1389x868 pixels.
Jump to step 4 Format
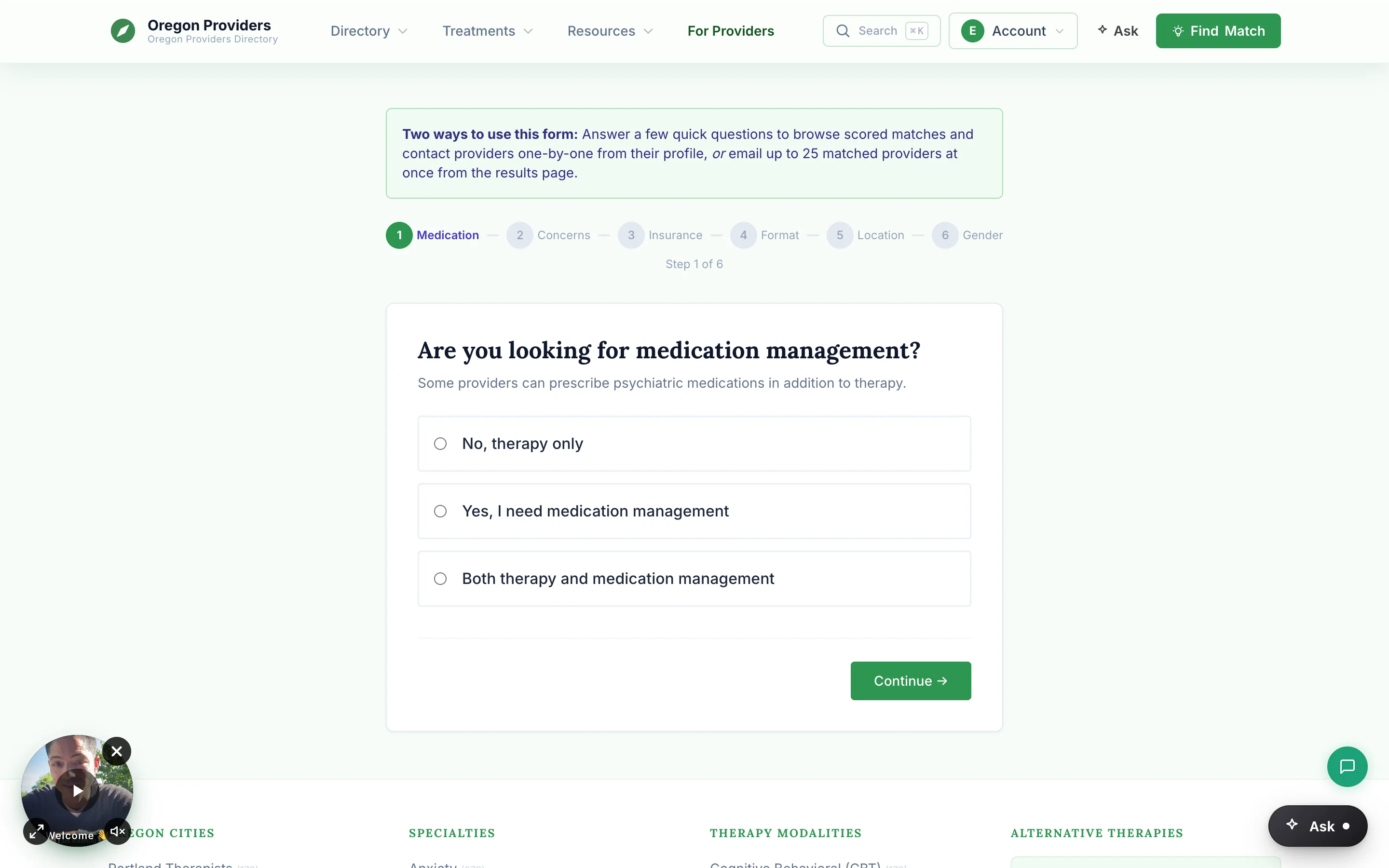[x=764, y=235]
